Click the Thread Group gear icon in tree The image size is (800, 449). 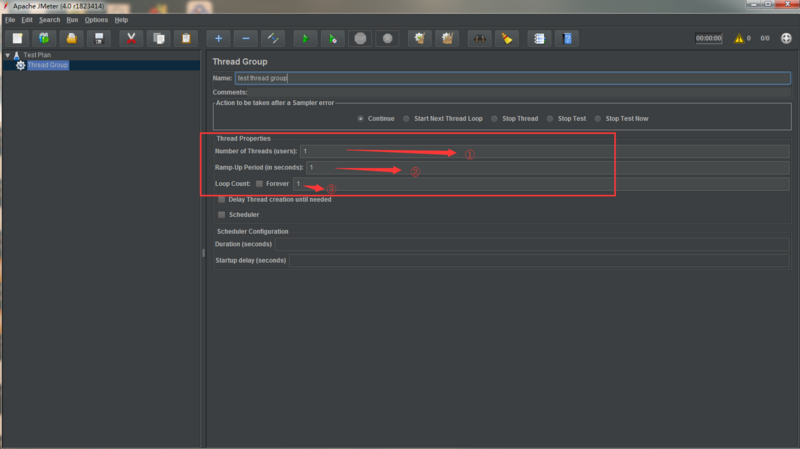(20, 65)
